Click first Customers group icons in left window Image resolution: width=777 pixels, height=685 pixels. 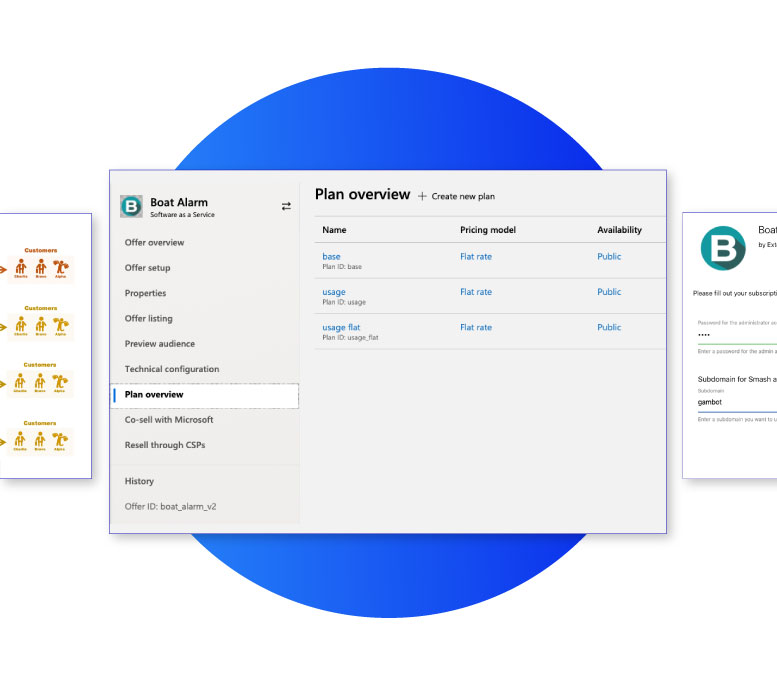coord(41,269)
